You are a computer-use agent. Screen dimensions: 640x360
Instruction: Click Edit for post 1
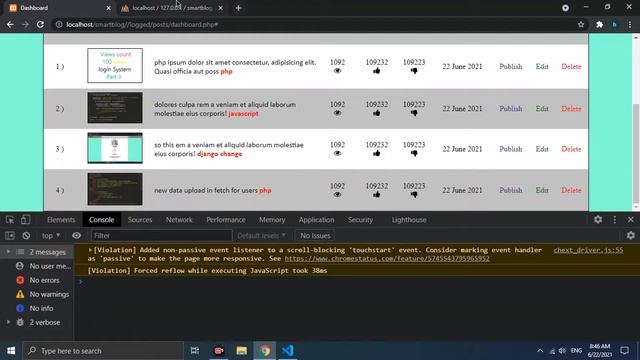coord(542,66)
